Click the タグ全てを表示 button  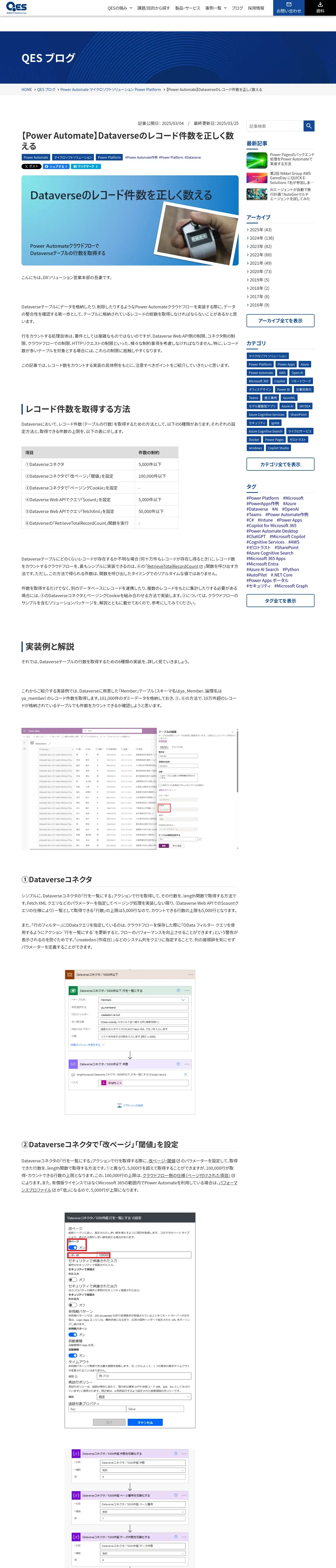pyautogui.click(x=281, y=601)
